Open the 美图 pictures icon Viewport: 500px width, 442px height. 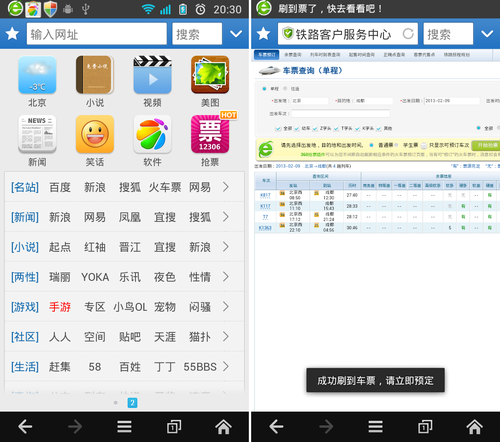pos(210,75)
